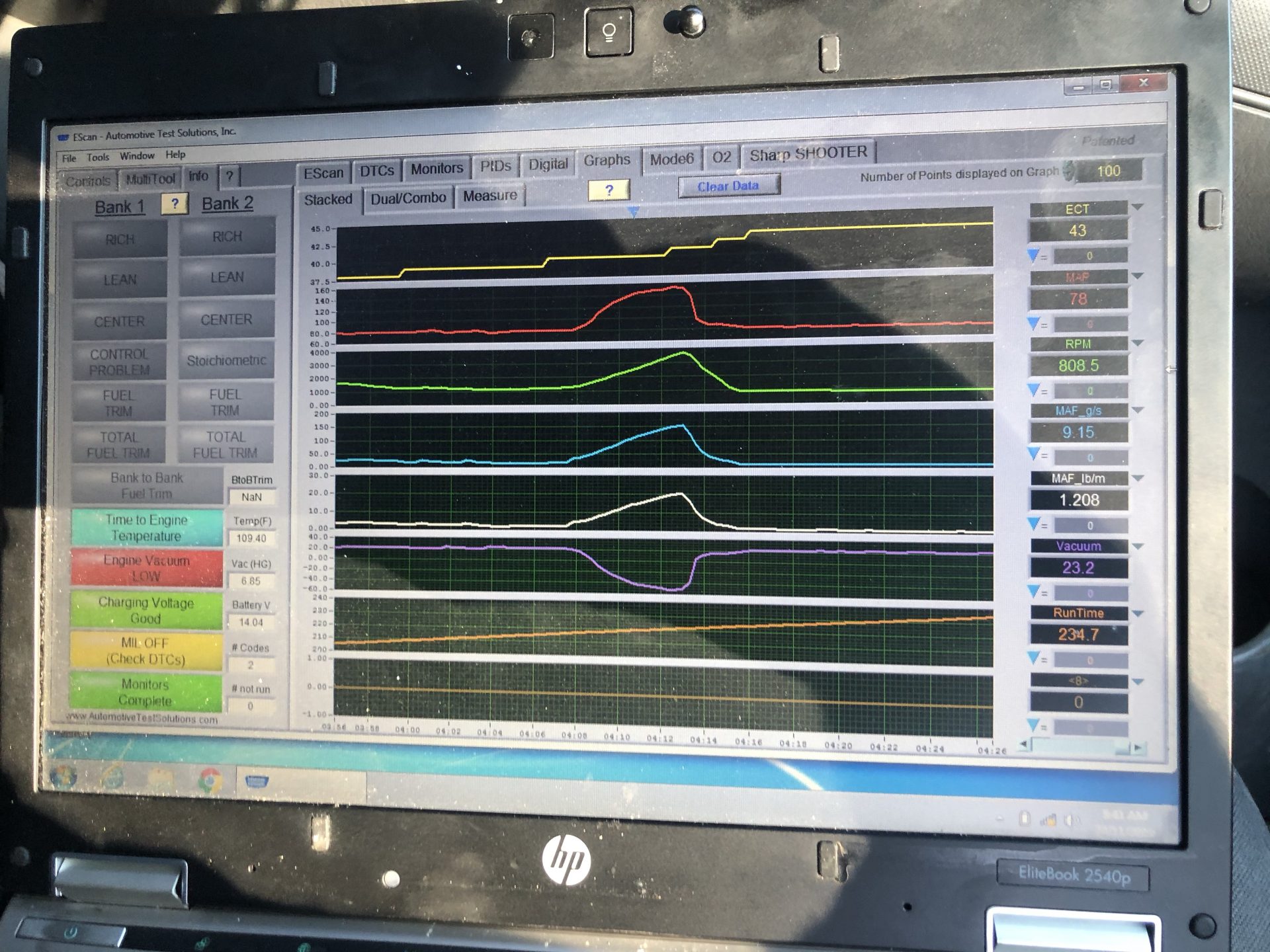Image resolution: width=1270 pixels, height=952 pixels.
Task: Click the blue marker triangle below the <8> value
Action: [x=1033, y=725]
